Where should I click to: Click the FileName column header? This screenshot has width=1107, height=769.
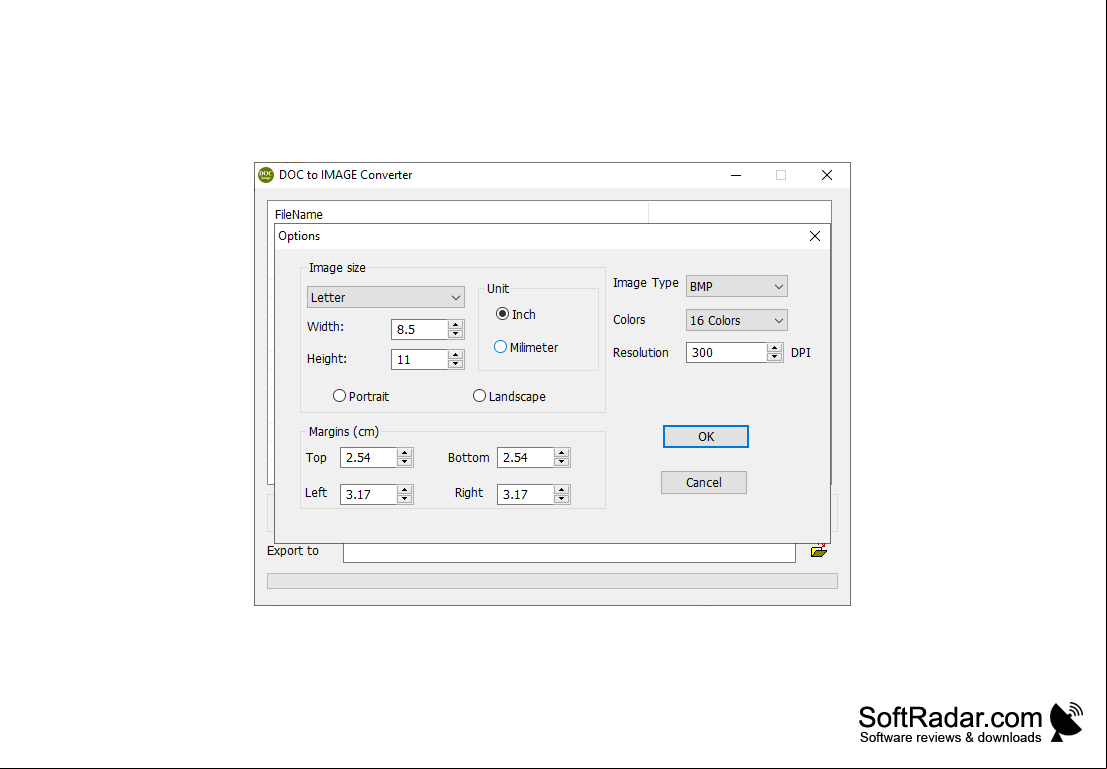tap(457, 214)
